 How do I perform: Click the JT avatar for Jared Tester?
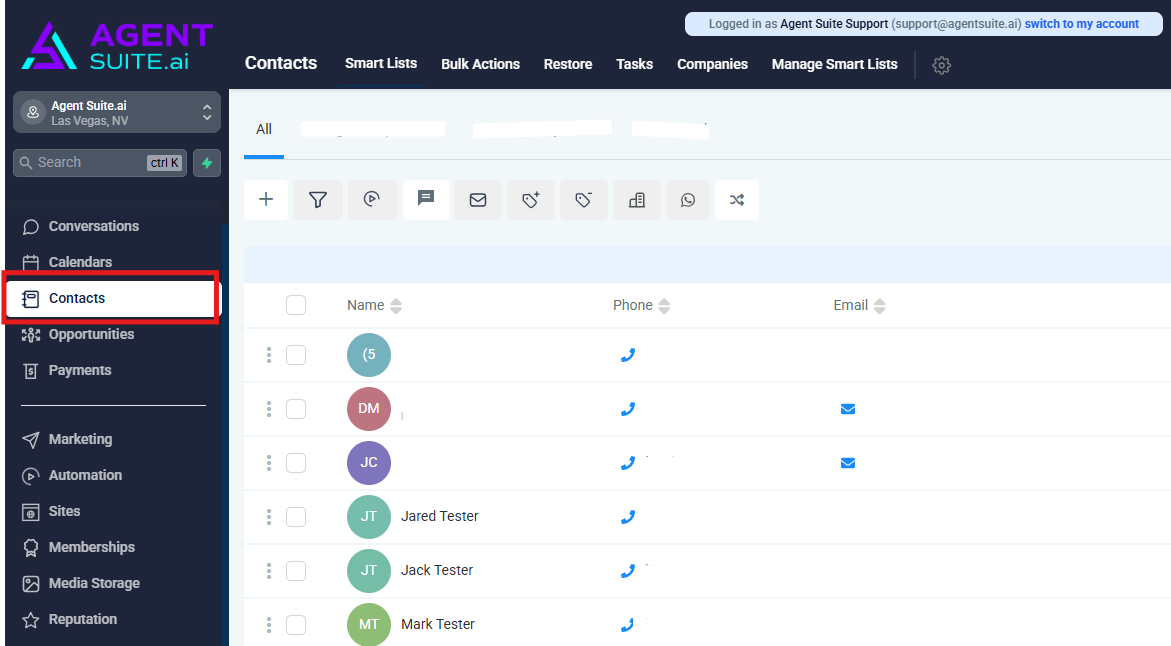click(369, 517)
